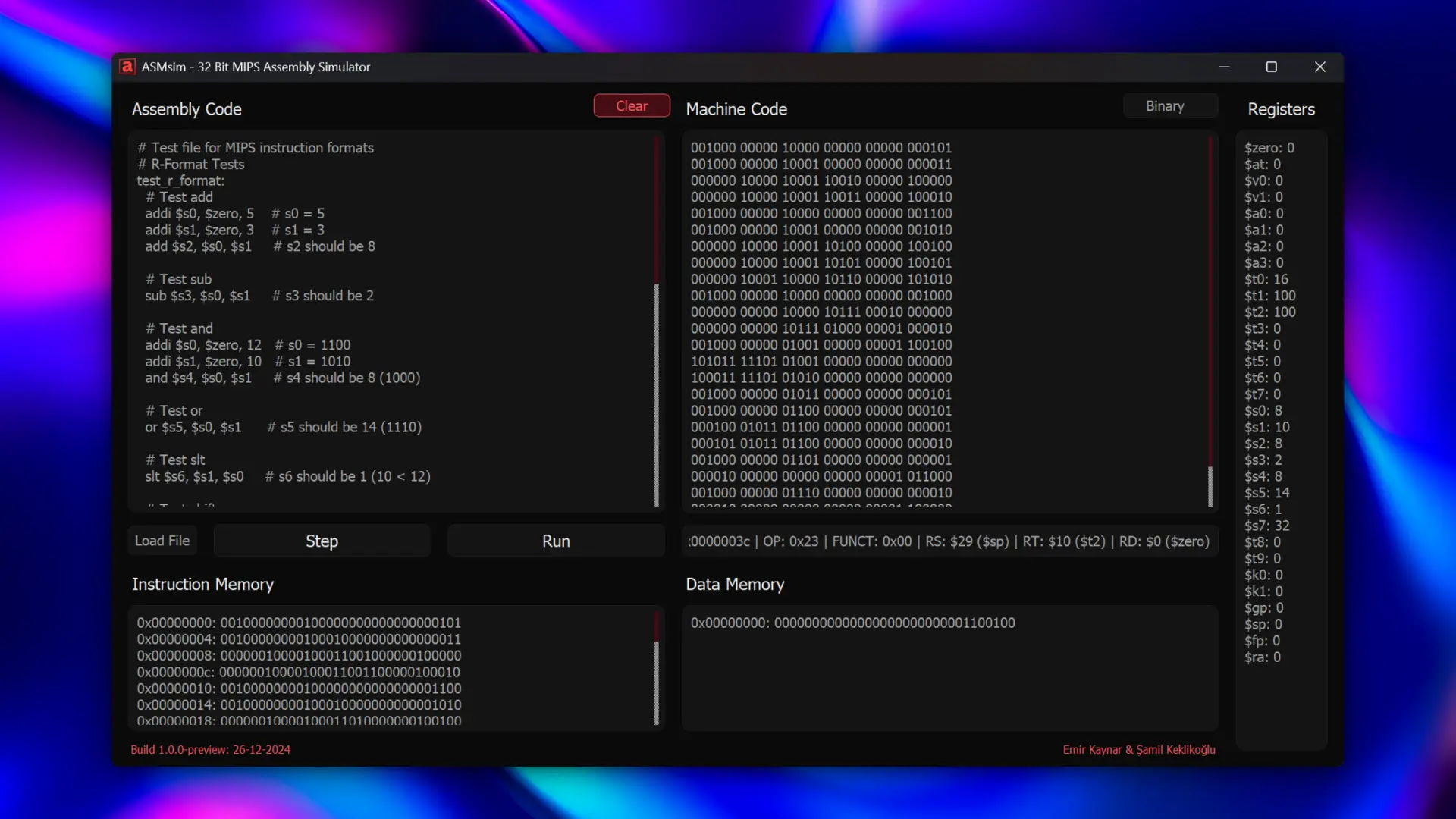Click machine code line starting with 000101

pos(821,444)
